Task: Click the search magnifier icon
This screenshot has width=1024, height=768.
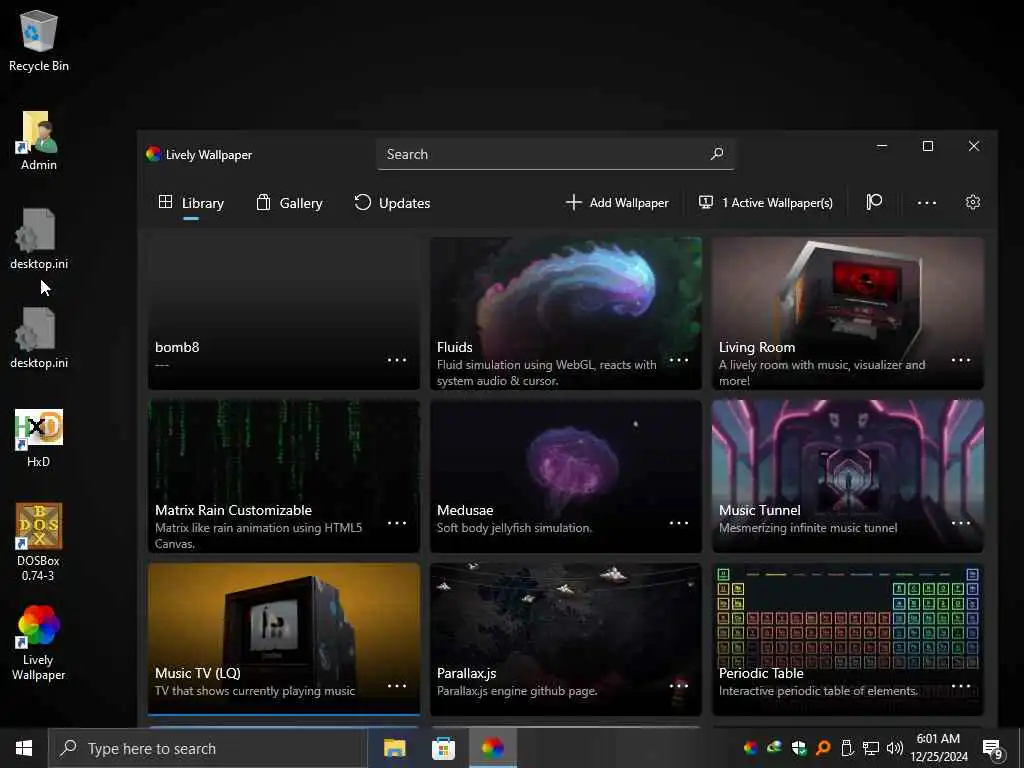Action: (717, 154)
